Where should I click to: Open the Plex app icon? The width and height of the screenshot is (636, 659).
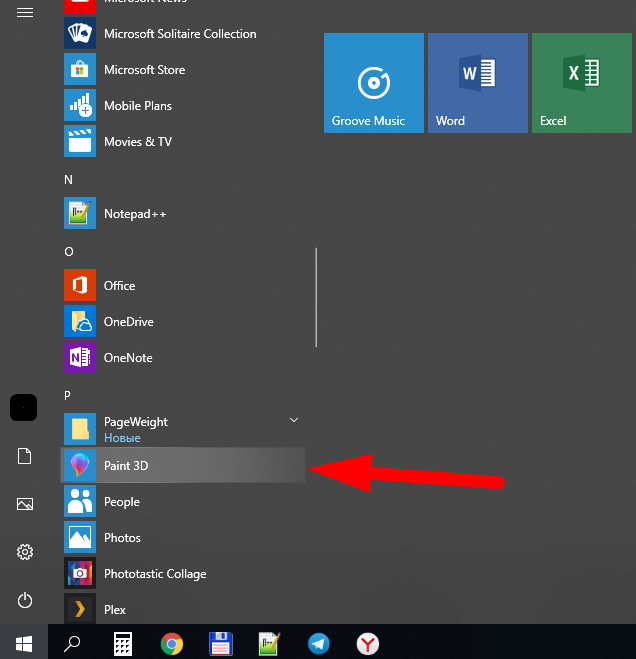click(80, 609)
